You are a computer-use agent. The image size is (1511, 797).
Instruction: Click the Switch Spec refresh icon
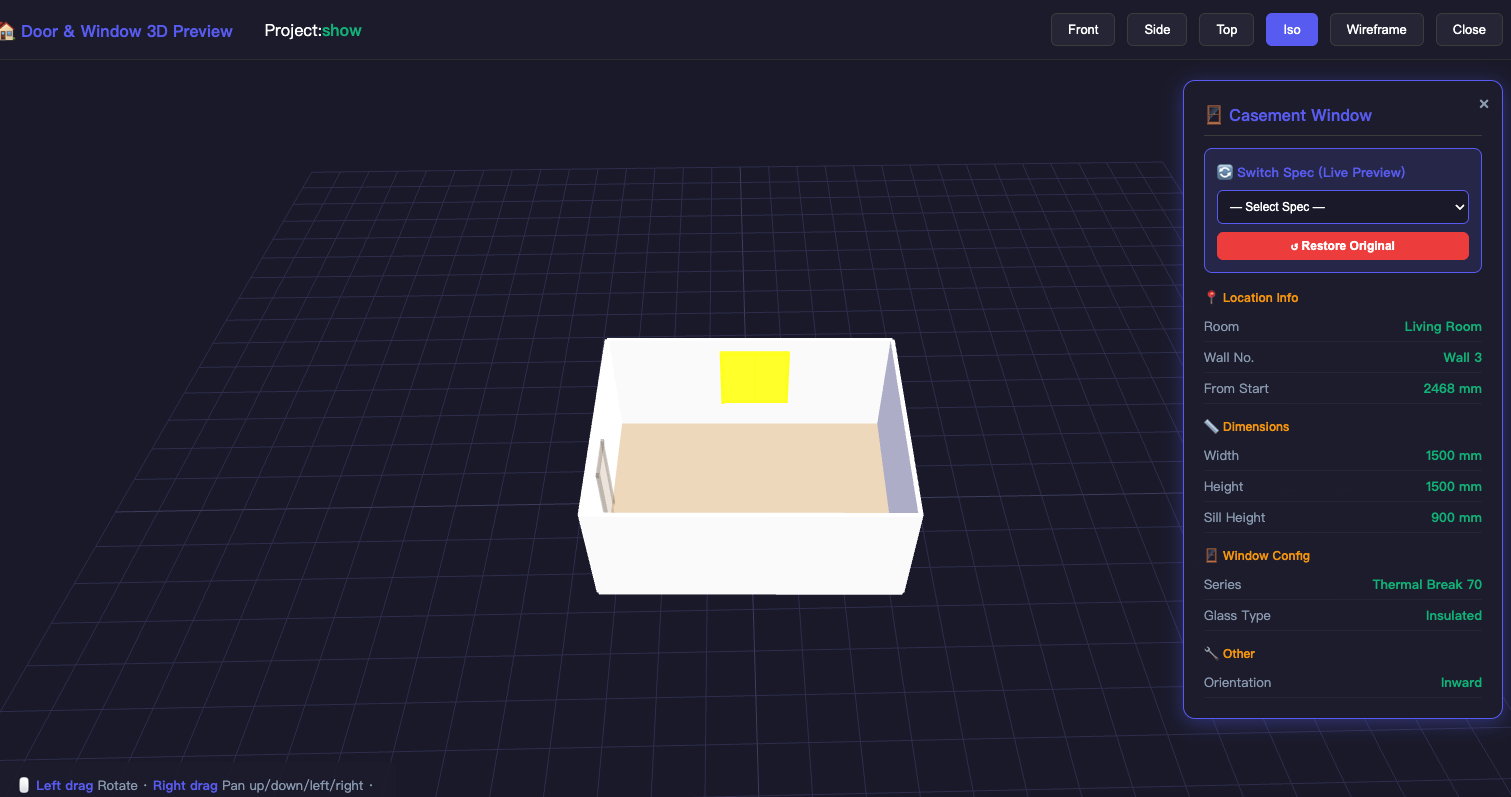click(1225, 172)
